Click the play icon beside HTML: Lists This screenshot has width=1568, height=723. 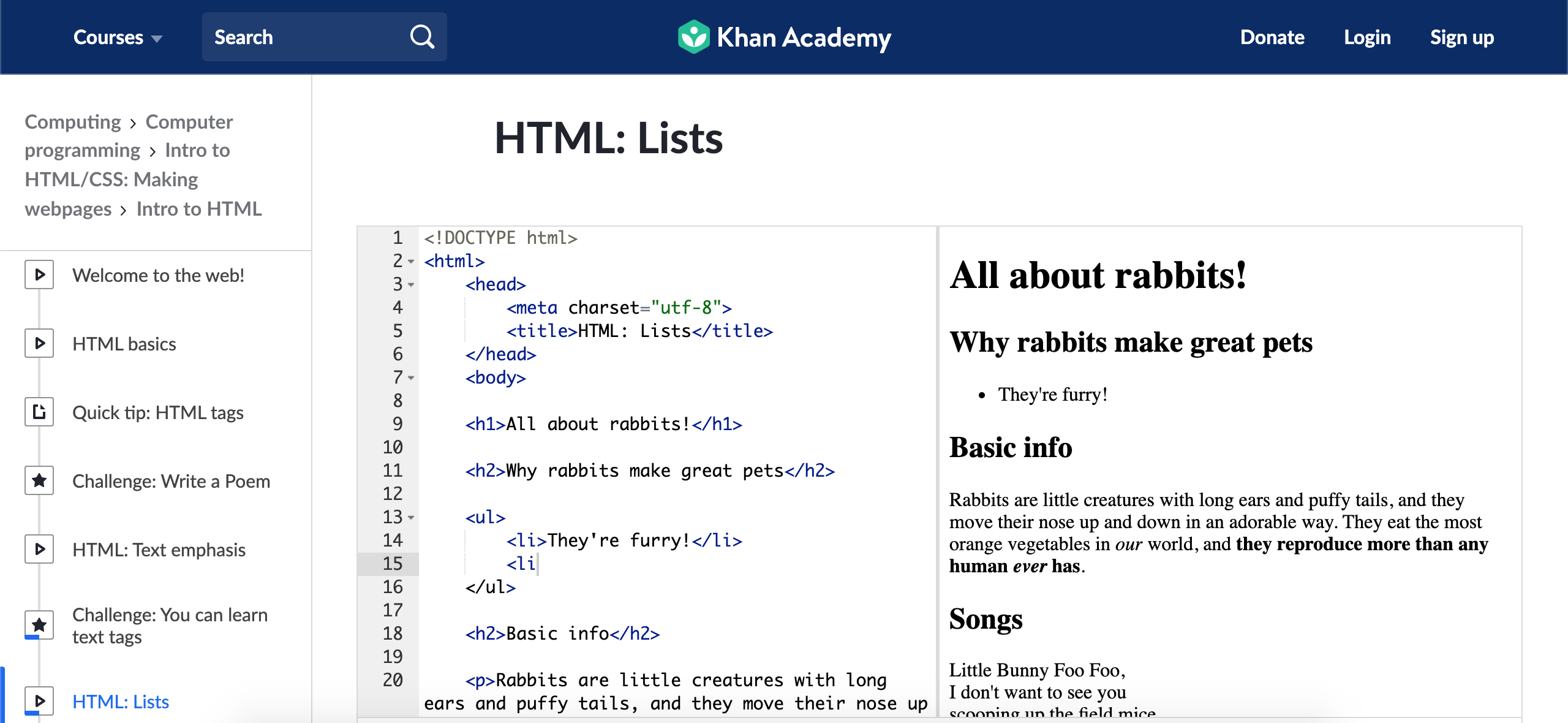39,701
